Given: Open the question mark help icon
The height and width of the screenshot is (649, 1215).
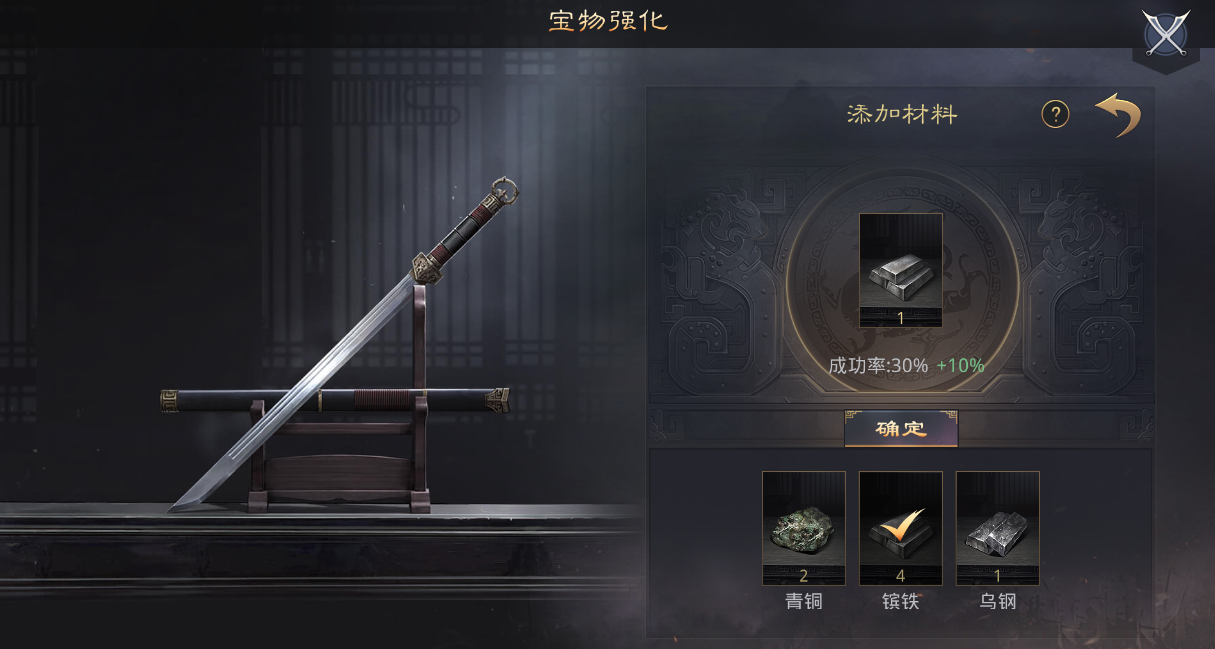Looking at the screenshot, I should point(1055,114).
